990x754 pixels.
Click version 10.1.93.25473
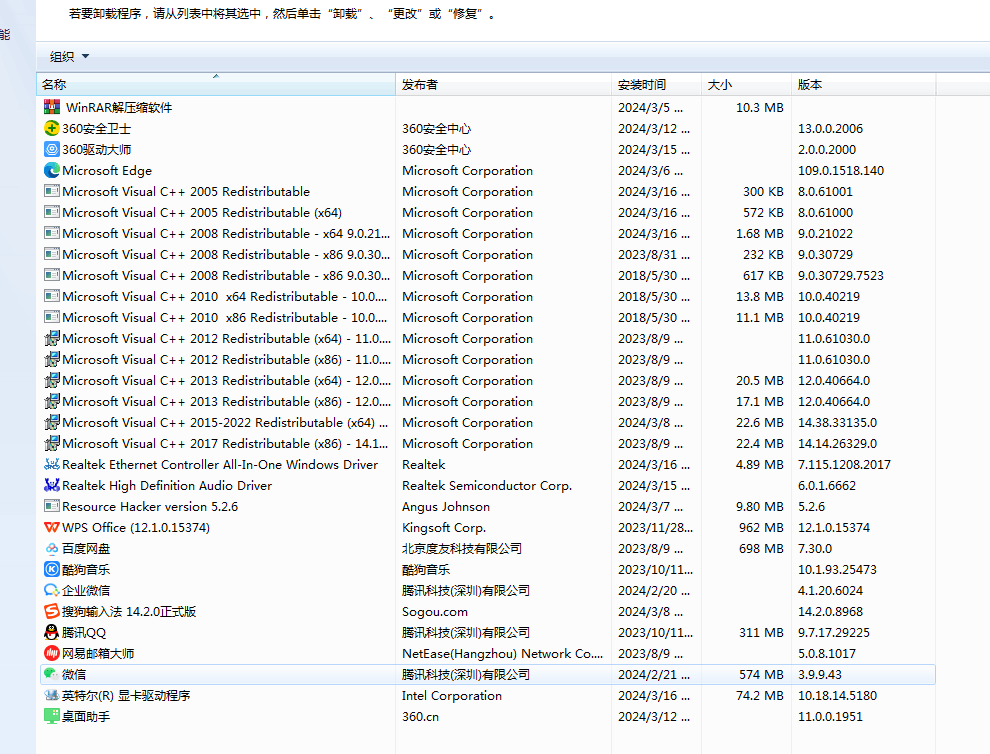[x=837, y=570]
